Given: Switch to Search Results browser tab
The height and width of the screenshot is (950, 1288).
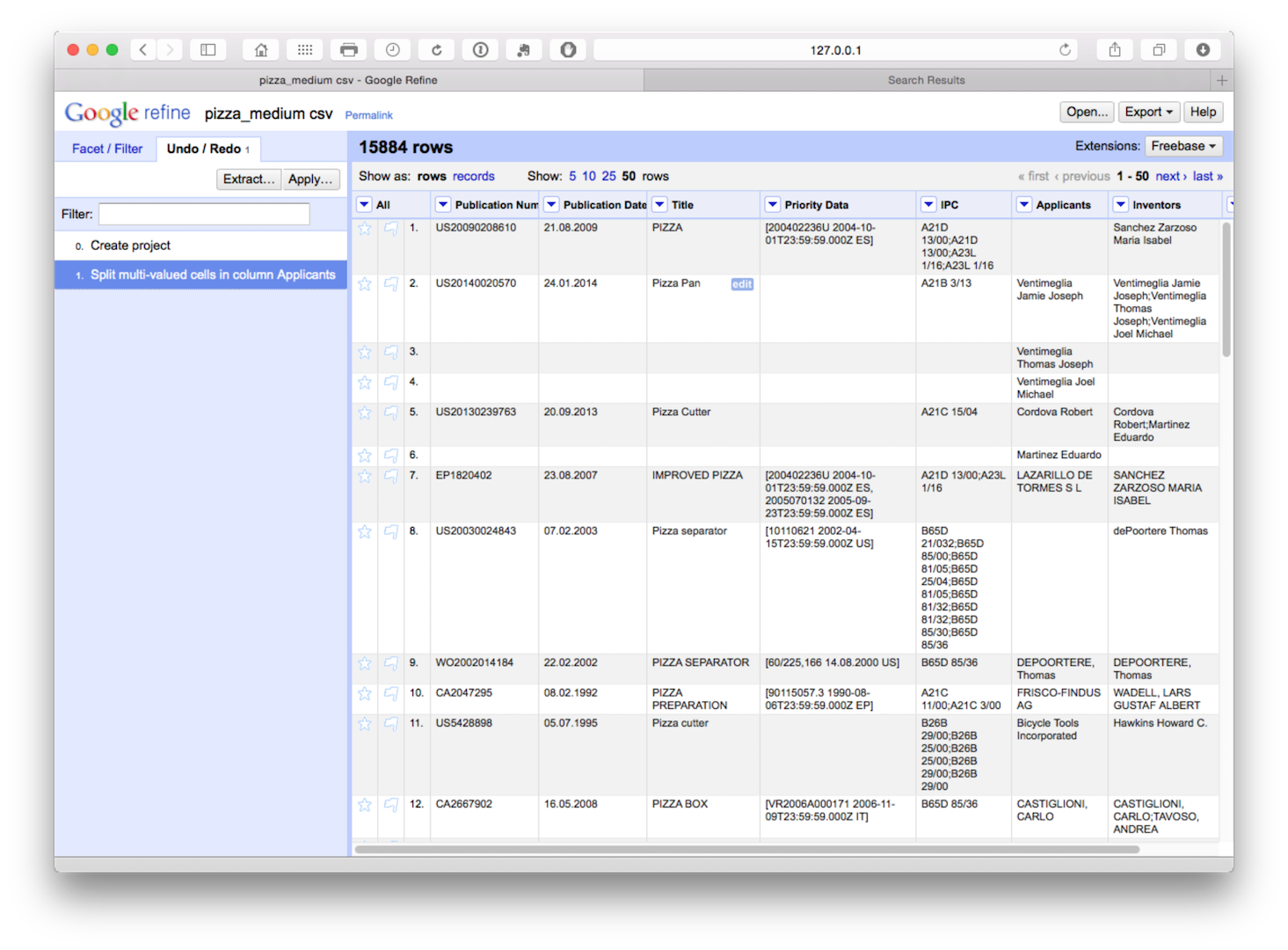Looking at the screenshot, I should 926,80.
